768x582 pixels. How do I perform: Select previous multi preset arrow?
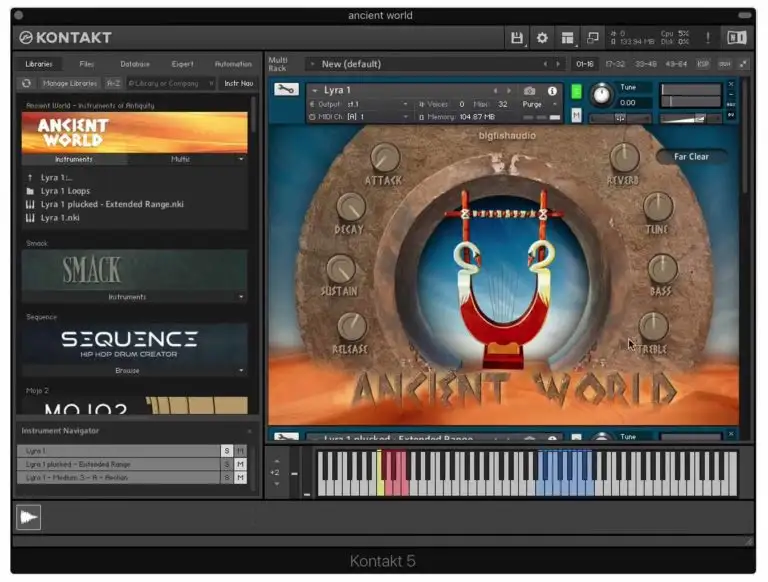(x=545, y=64)
